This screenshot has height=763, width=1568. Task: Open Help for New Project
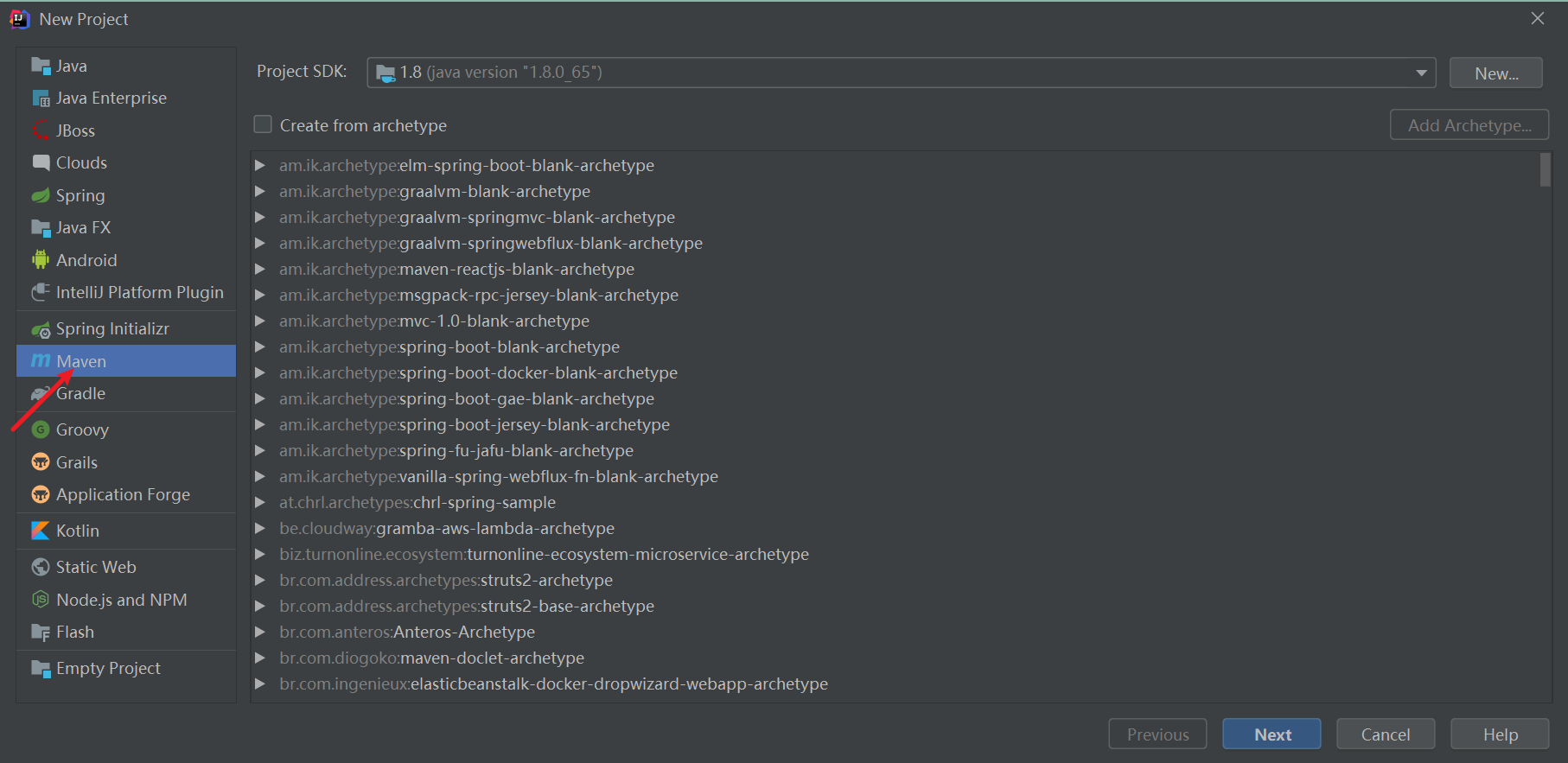1500,734
